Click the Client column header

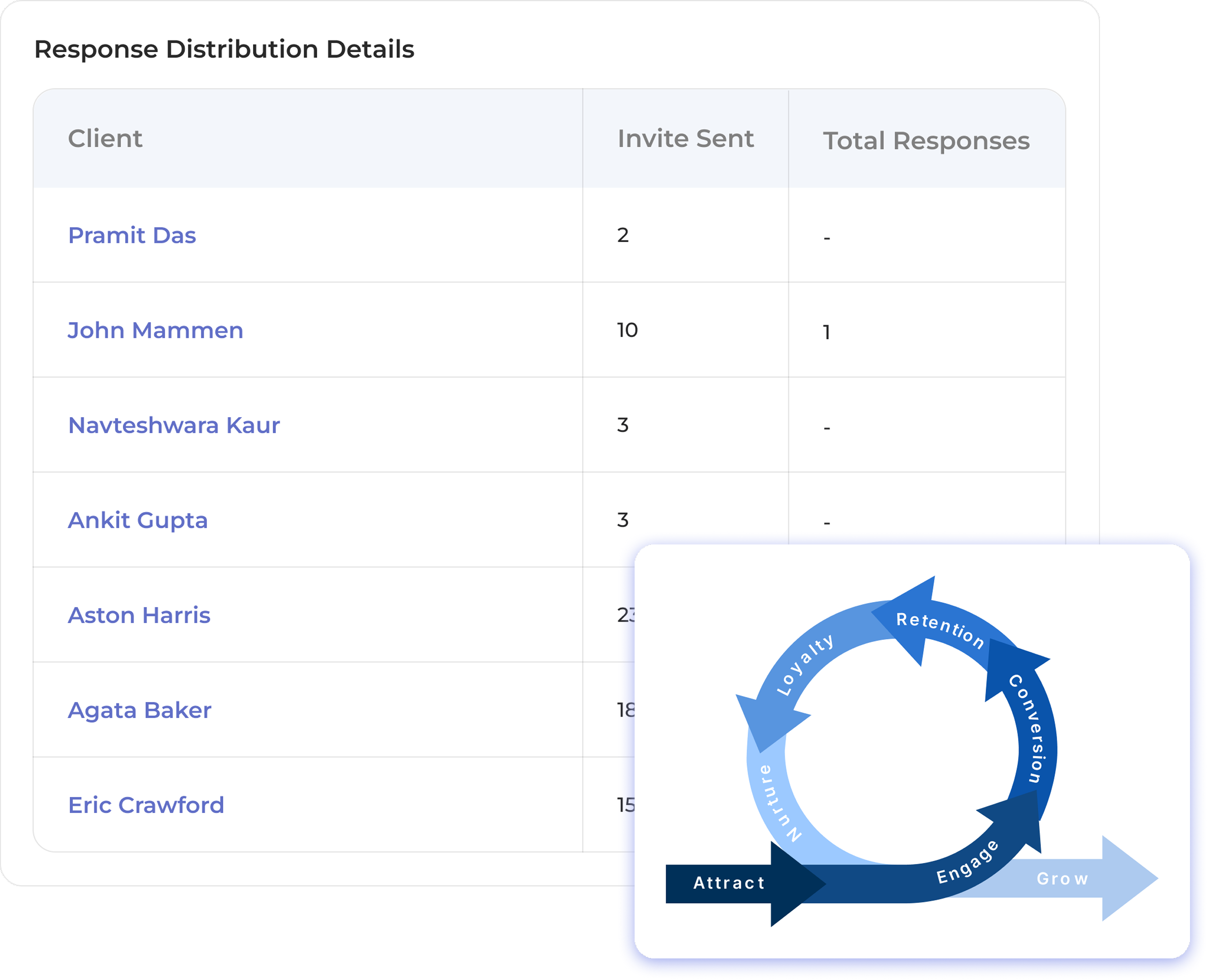click(x=105, y=139)
